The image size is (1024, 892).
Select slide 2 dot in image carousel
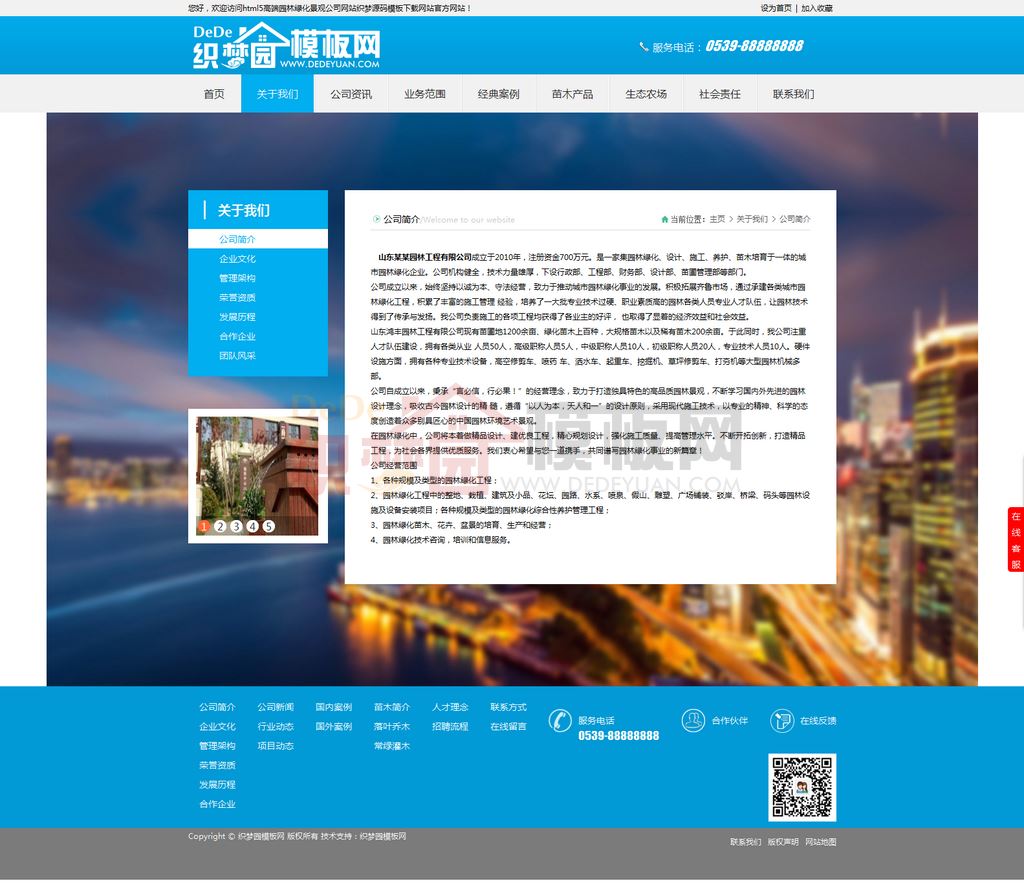tap(220, 526)
